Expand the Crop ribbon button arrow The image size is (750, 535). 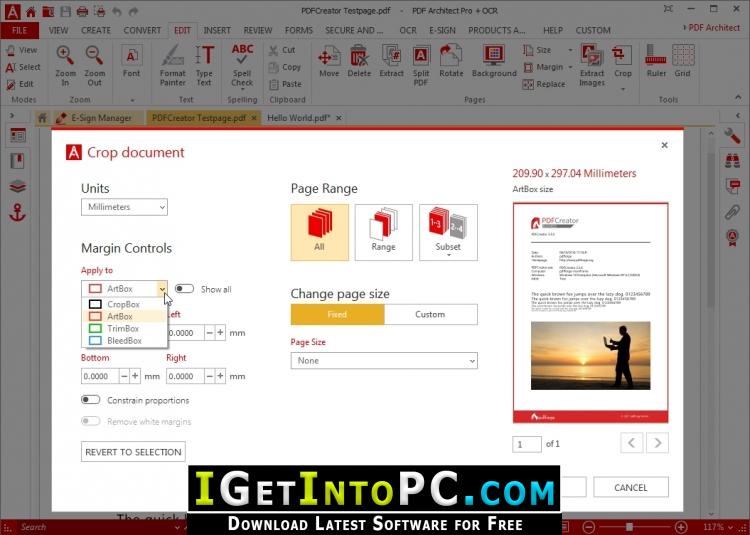[623, 89]
